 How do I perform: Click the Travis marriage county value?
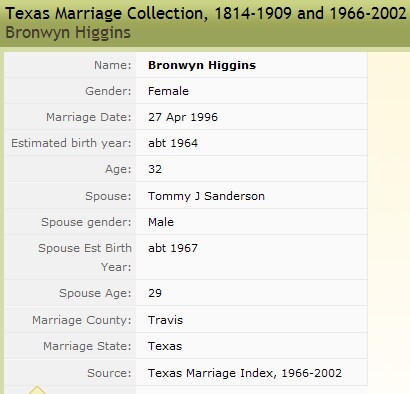[166, 320]
